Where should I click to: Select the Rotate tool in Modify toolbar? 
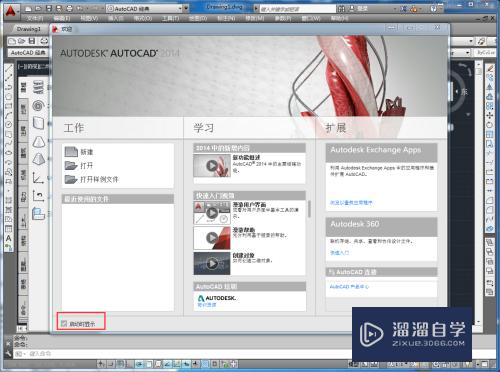pyautogui.click(x=490, y=125)
